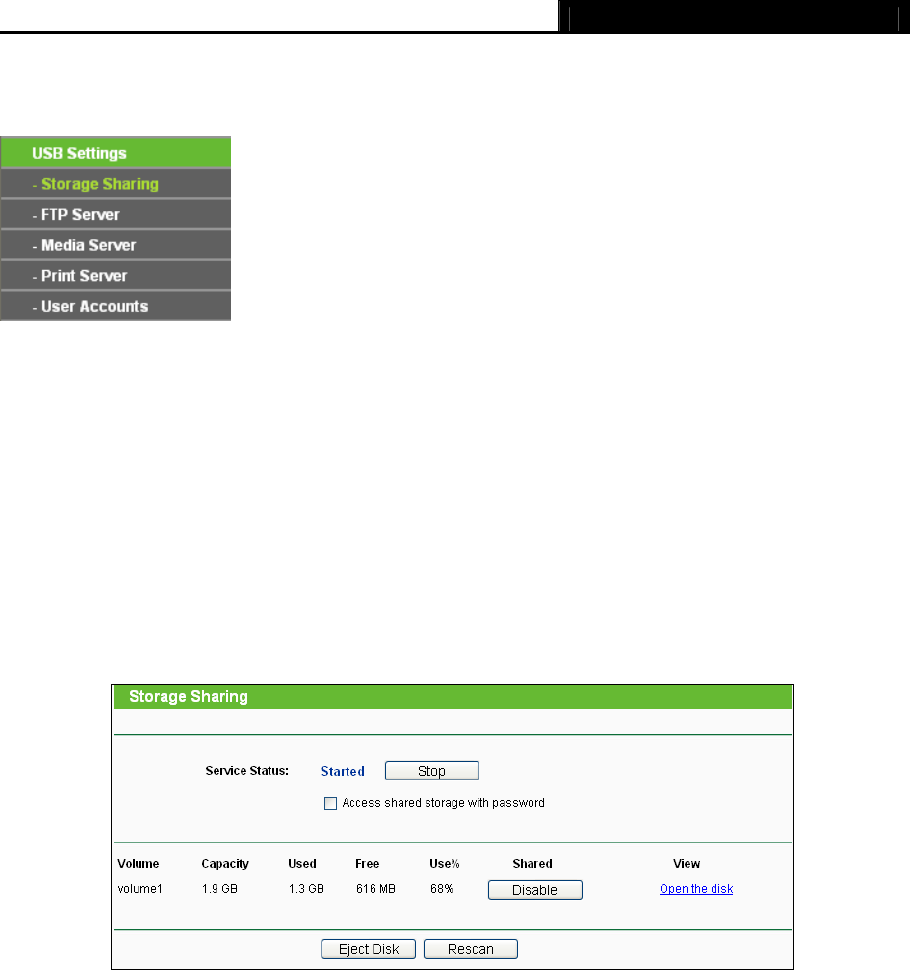Click the 68% usage value
910x970 pixels.
click(x=442, y=889)
